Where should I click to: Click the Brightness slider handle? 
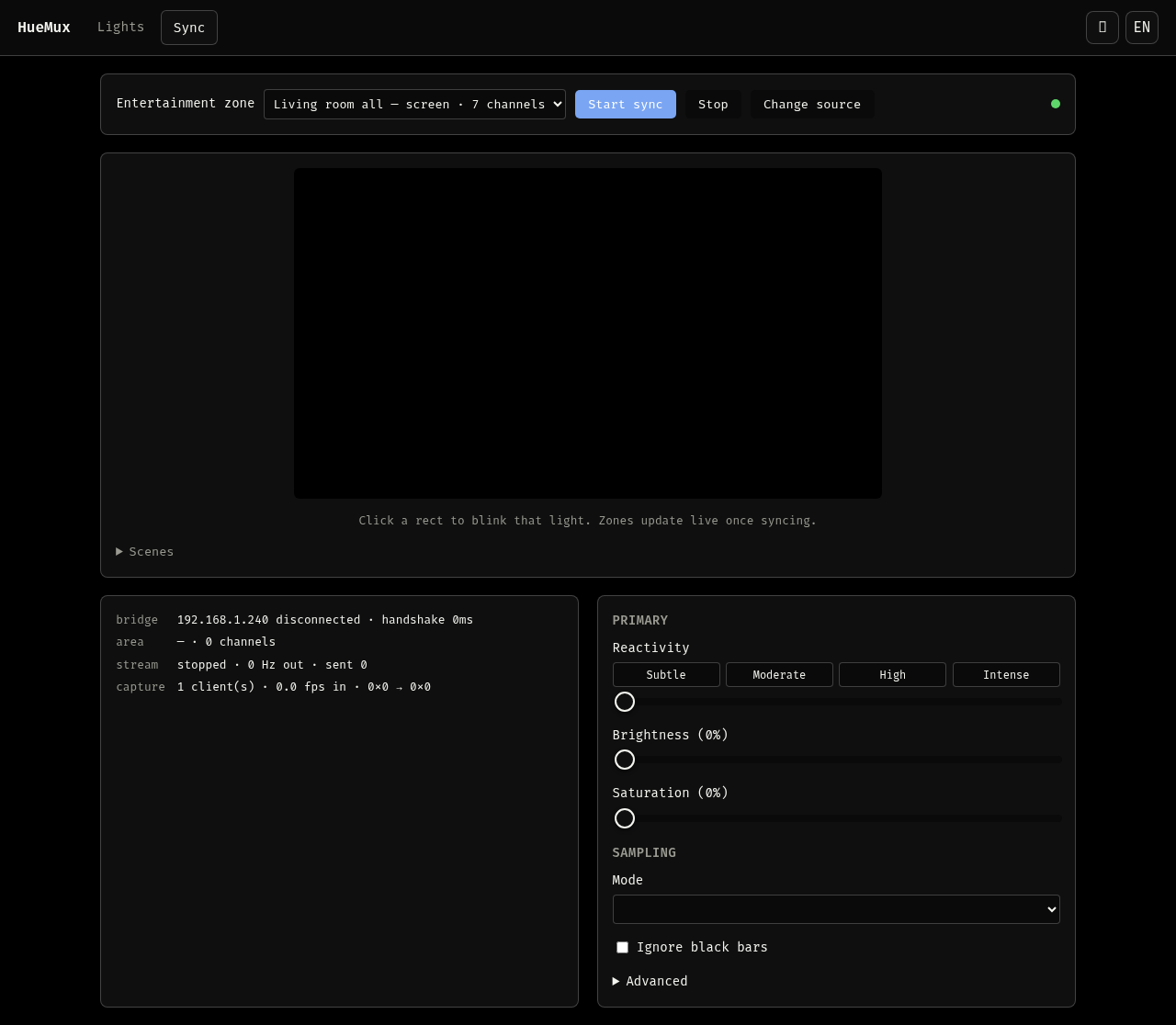(625, 760)
